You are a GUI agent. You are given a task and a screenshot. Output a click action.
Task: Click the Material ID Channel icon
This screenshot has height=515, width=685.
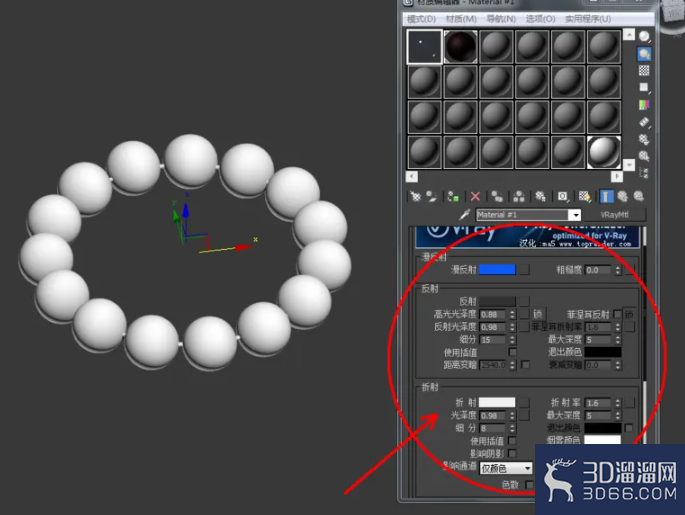(563, 197)
